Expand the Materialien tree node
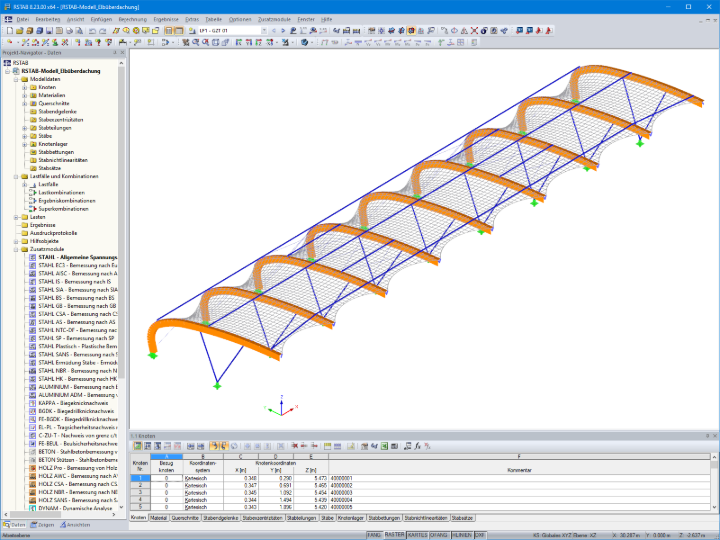This screenshot has width=720, height=540. click(24, 96)
